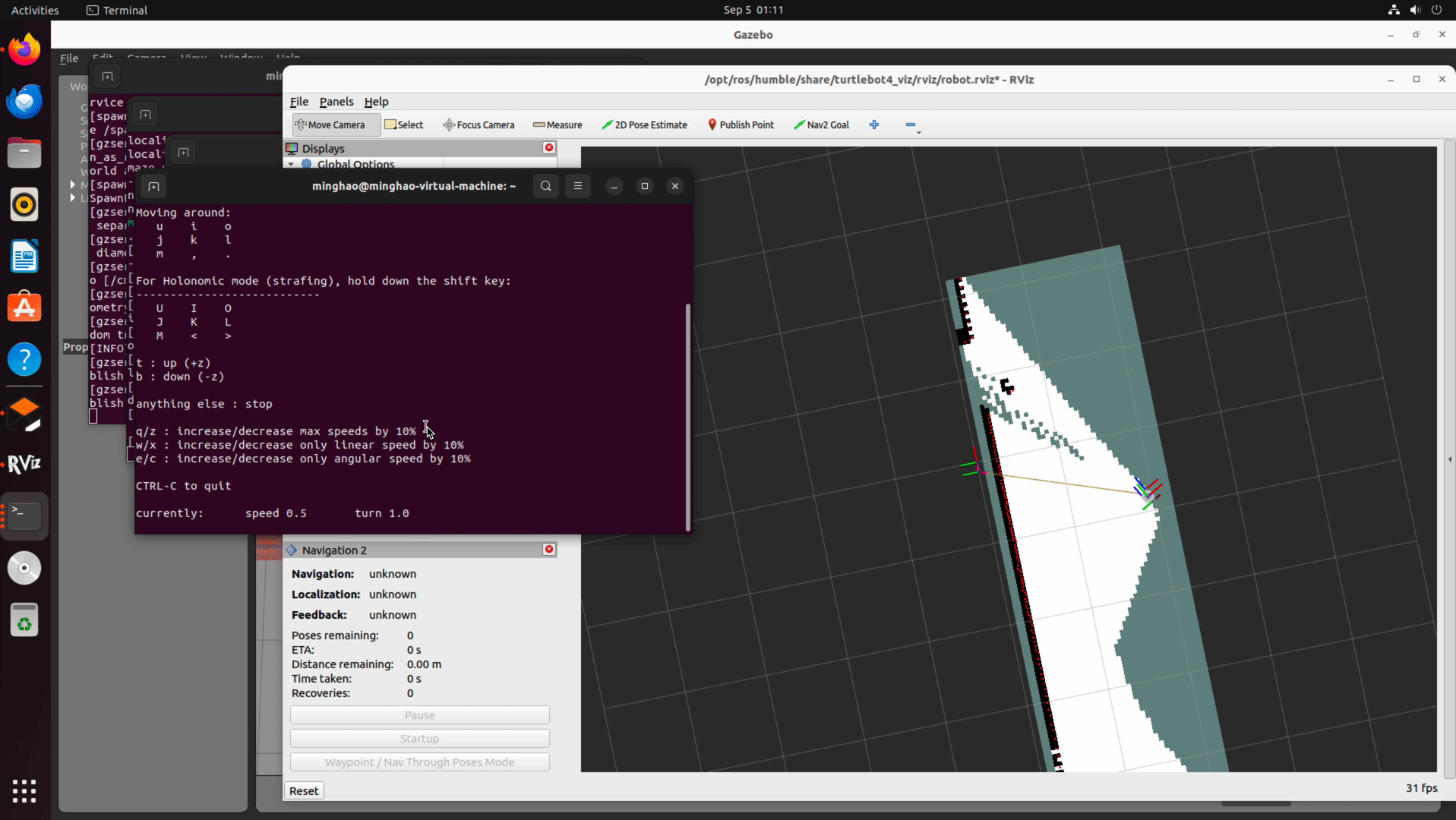This screenshot has width=1456, height=820.
Task: Click the power icon in top bar
Action: coord(1436,10)
